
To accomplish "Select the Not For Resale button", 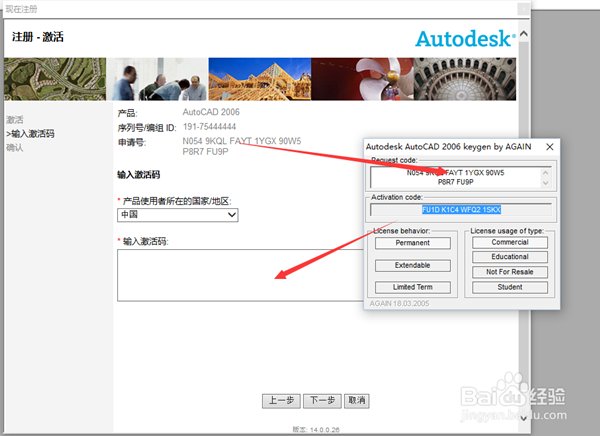I will (510, 272).
